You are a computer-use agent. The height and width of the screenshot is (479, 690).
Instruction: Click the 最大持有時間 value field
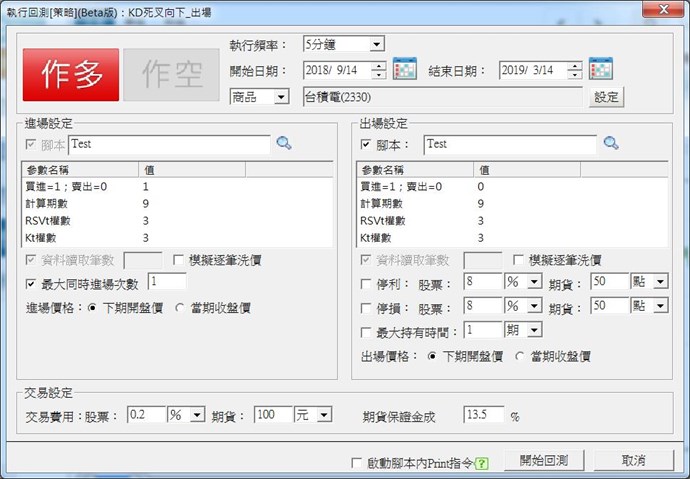[483, 330]
